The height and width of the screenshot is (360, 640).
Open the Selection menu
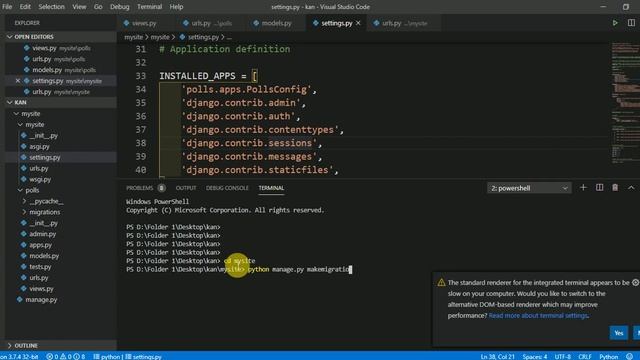(51, 7)
